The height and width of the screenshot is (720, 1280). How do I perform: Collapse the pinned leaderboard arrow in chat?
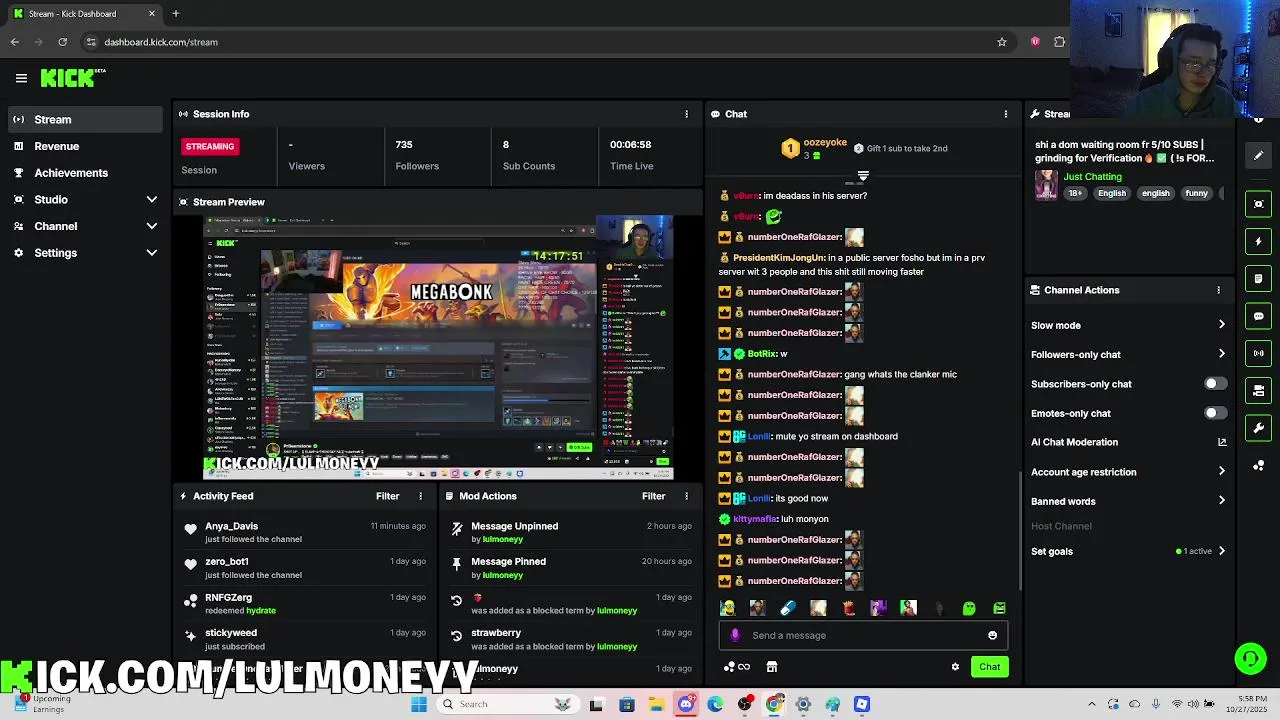[x=863, y=176]
